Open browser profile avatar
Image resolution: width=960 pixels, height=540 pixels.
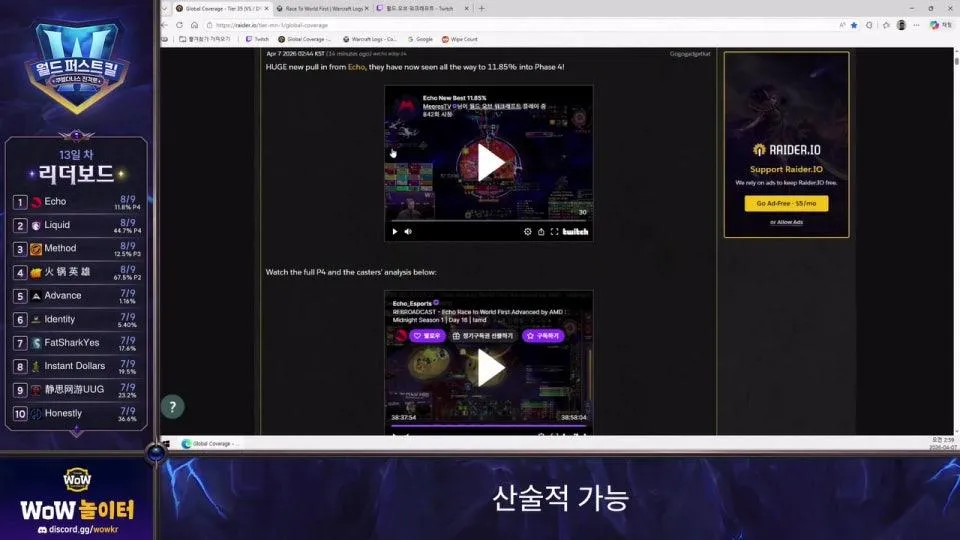click(x=901, y=25)
